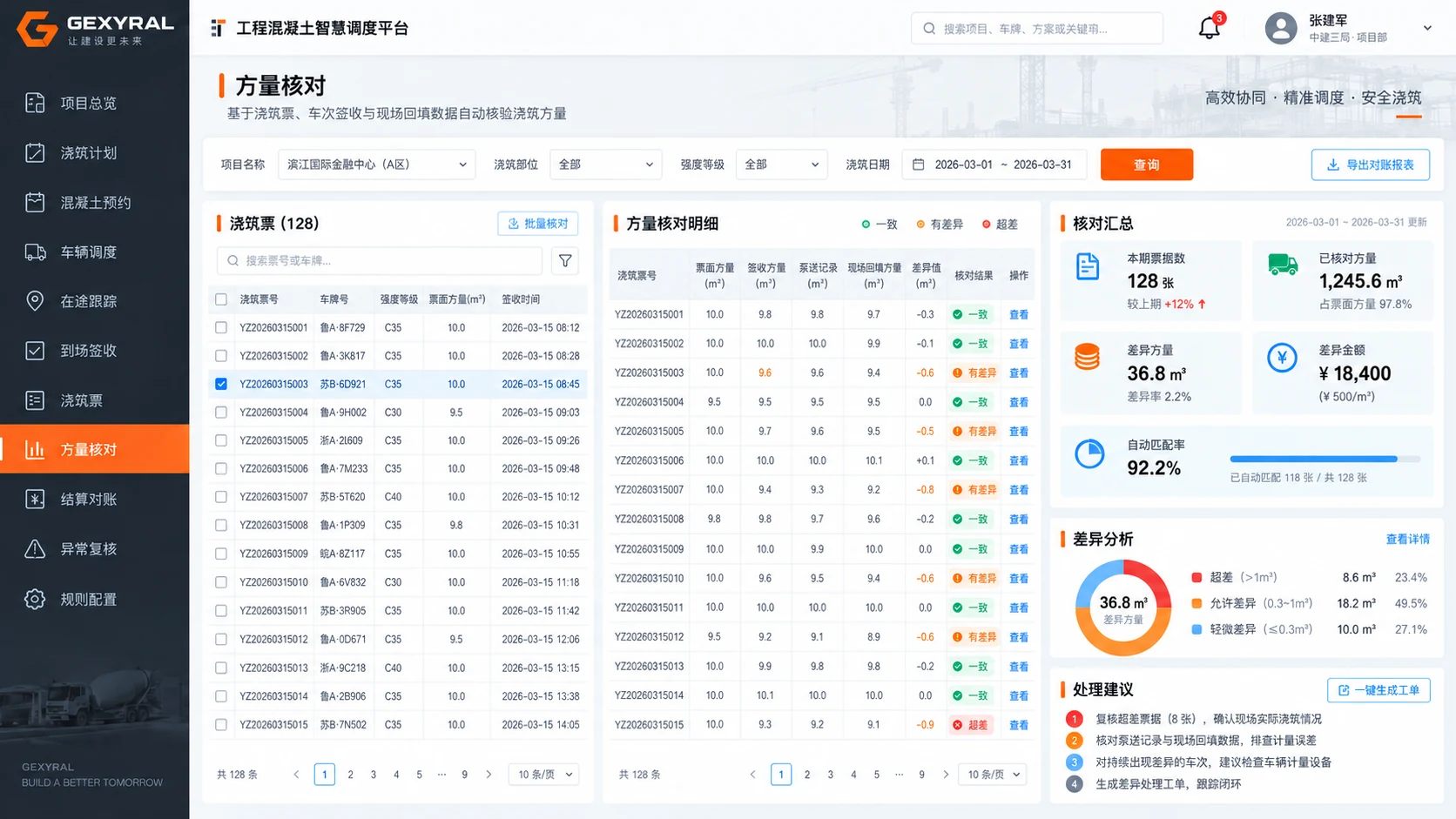Check the box for YZ20260315013
This screenshot has width=1456, height=819.
221,668
